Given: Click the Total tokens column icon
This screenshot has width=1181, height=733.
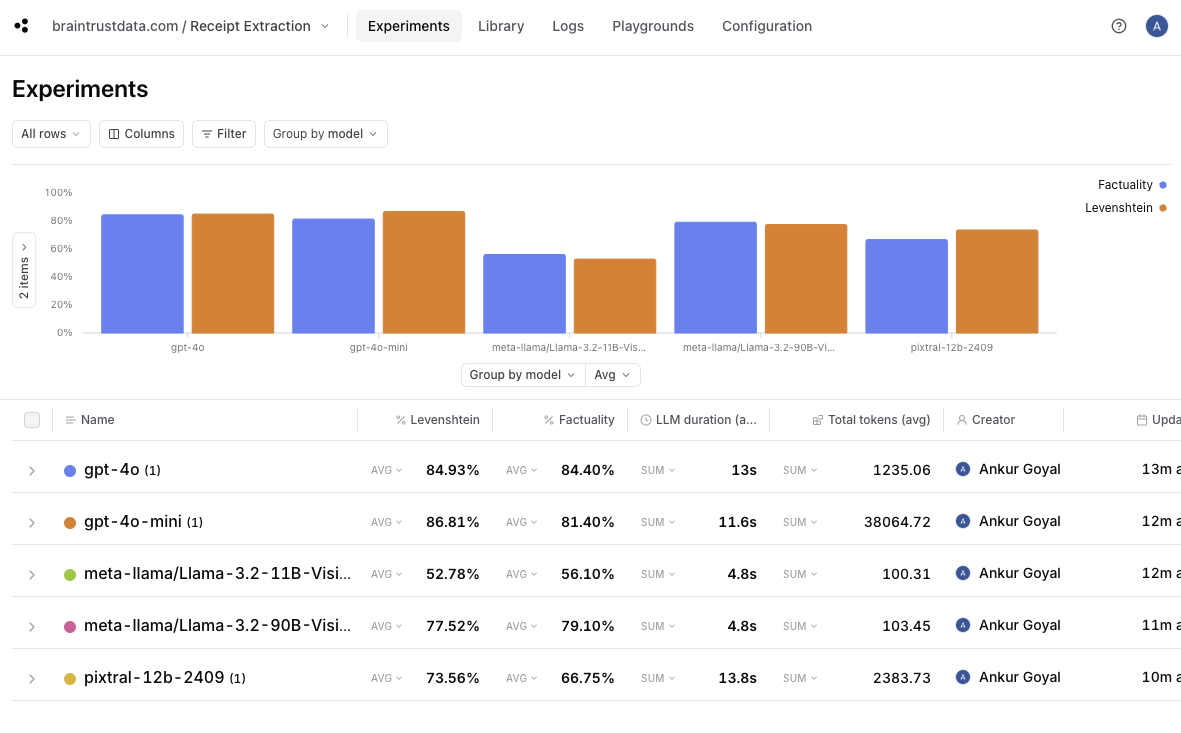Looking at the screenshot, I should pyautogui.click(x=817, y=420).
